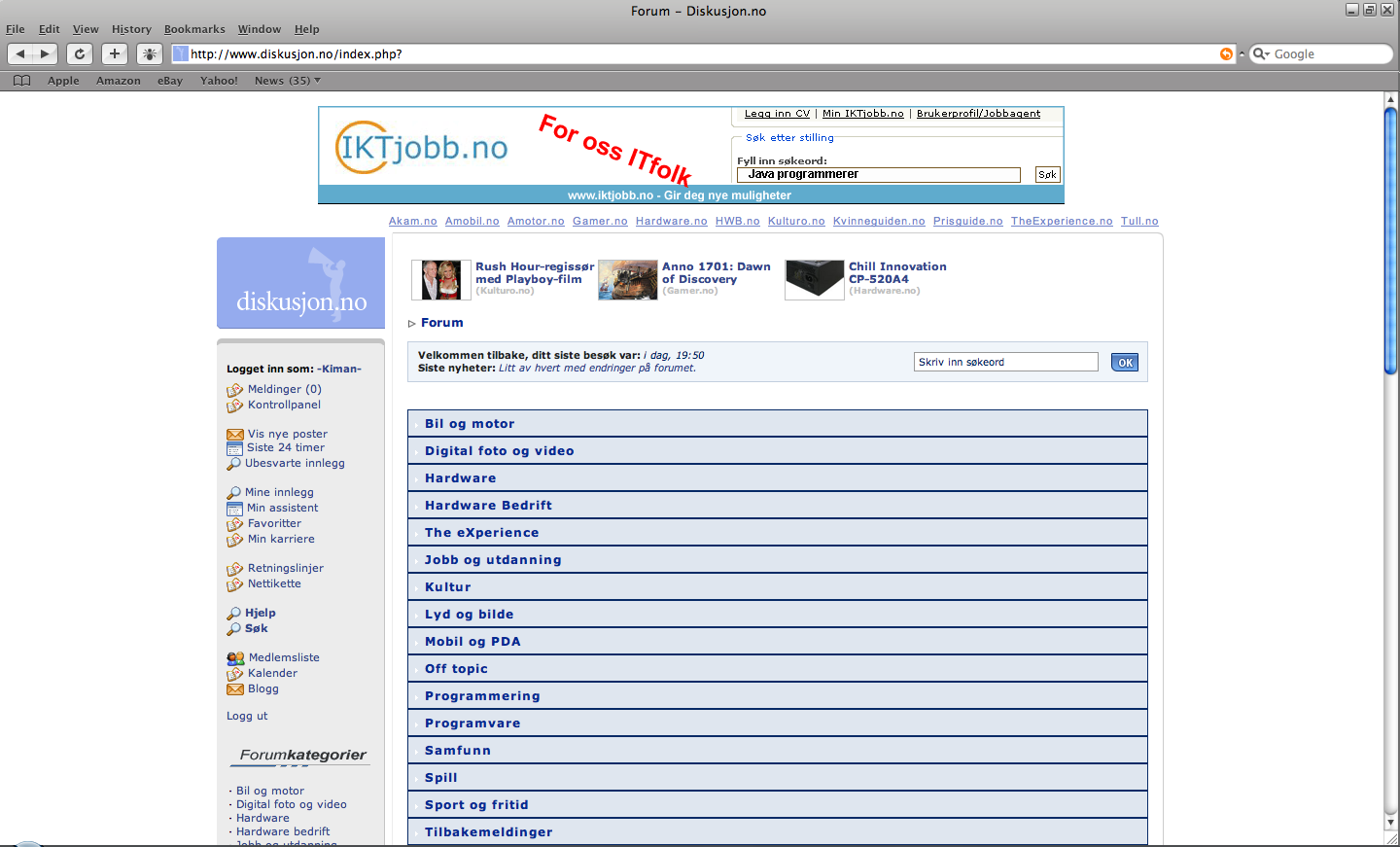Open the Window menu
This screenshot has width=1400, height=847.
coord(260,29)
